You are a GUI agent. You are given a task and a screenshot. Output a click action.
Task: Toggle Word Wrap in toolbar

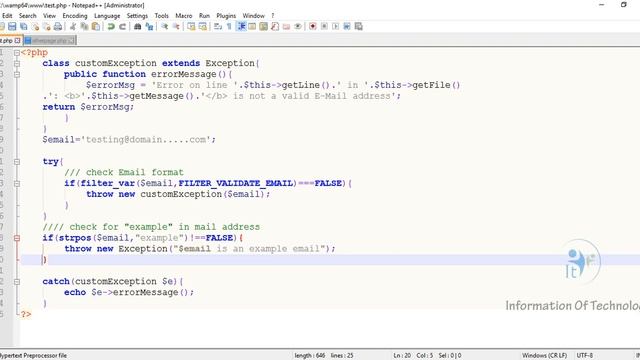[x=218, y=27]
